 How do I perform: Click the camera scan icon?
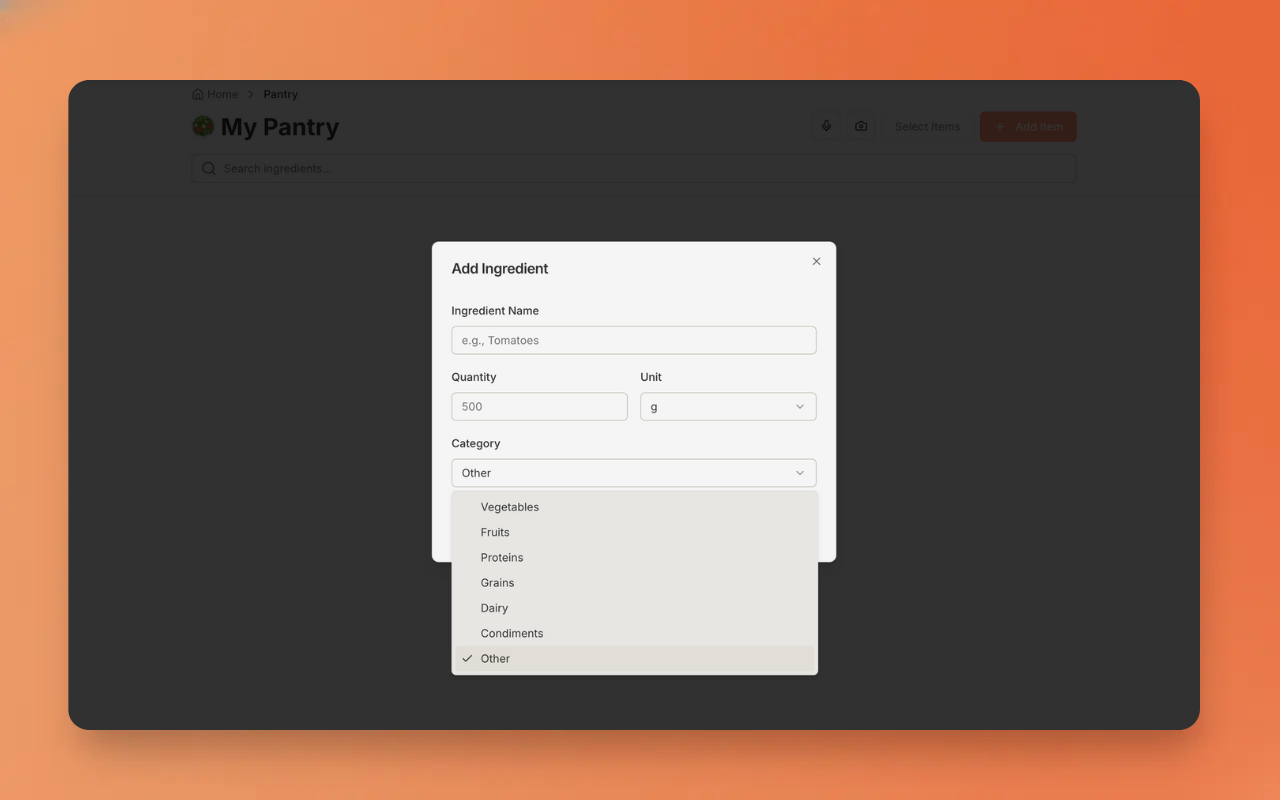click(x=861, y=127)
